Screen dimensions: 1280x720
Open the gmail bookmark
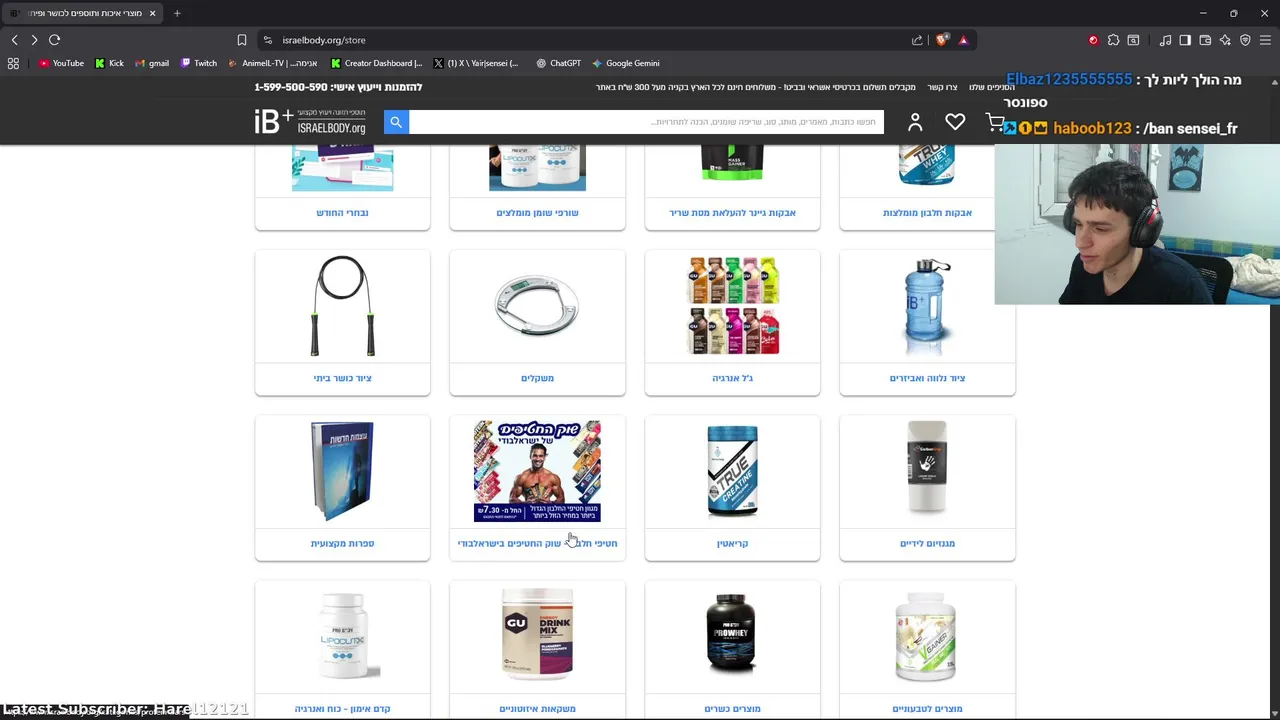coord(152,63)
